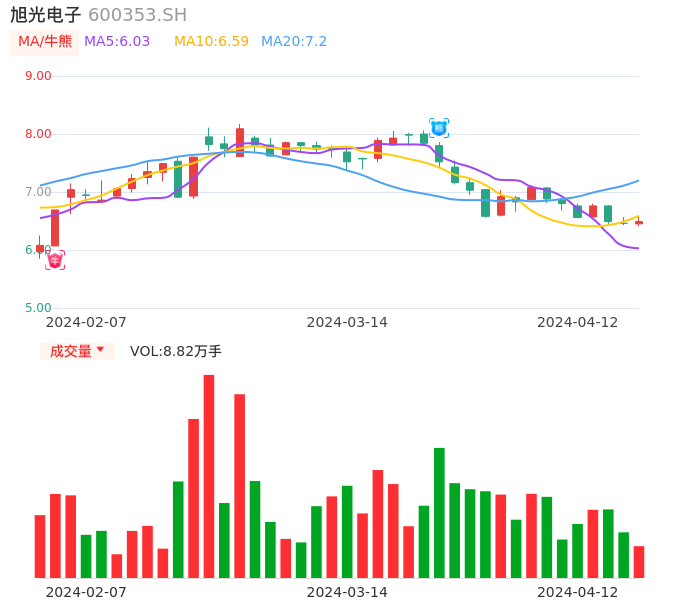The image size is (686, 606).
Task: Click the 9.00 price axis label
Action: [38, 76]
